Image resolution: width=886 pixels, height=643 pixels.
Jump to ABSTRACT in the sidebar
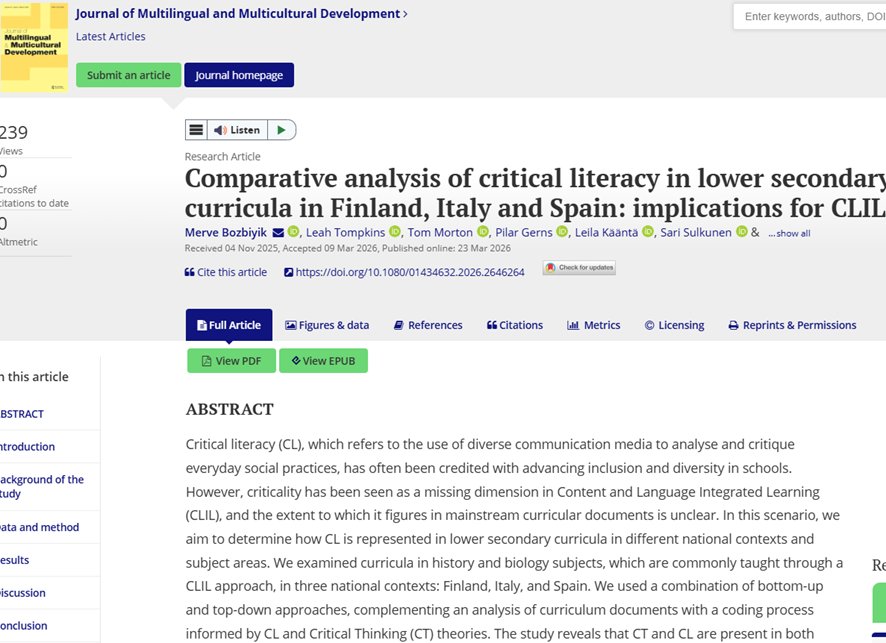coord(22,414)
